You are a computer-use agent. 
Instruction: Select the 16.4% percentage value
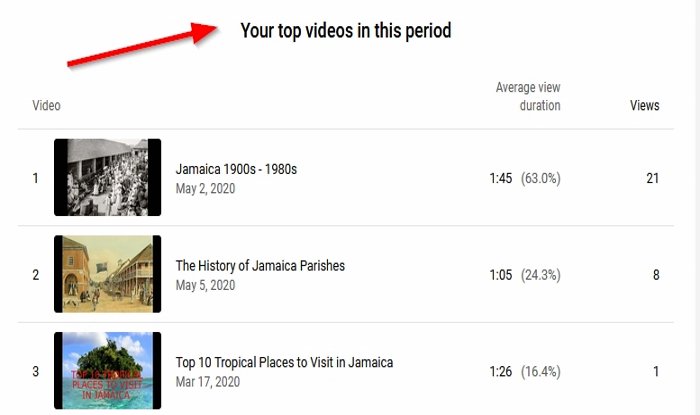(541, 371)
